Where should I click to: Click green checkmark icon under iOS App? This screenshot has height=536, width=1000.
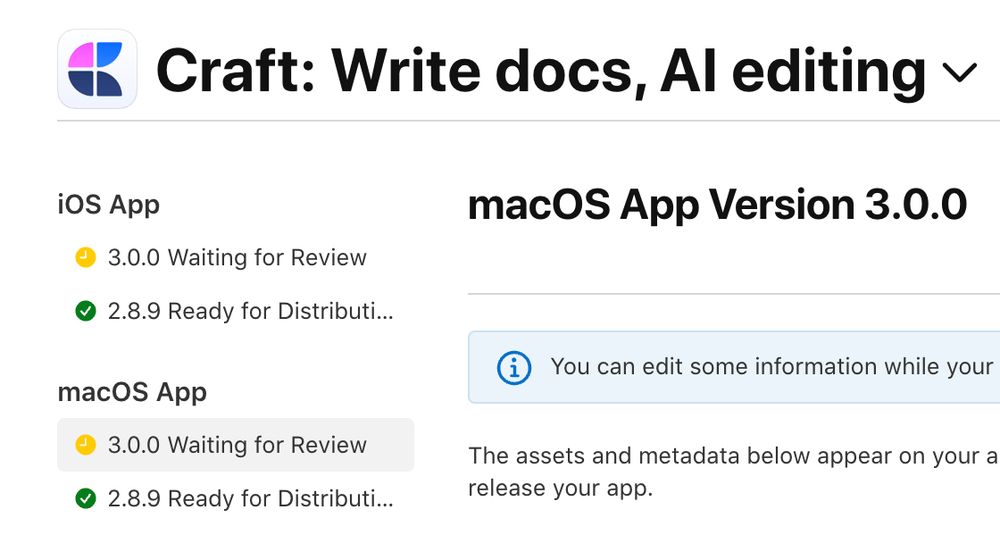85,311
